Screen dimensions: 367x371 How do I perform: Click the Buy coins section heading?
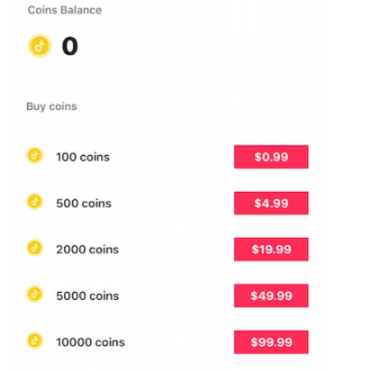(x=52, y=107)
